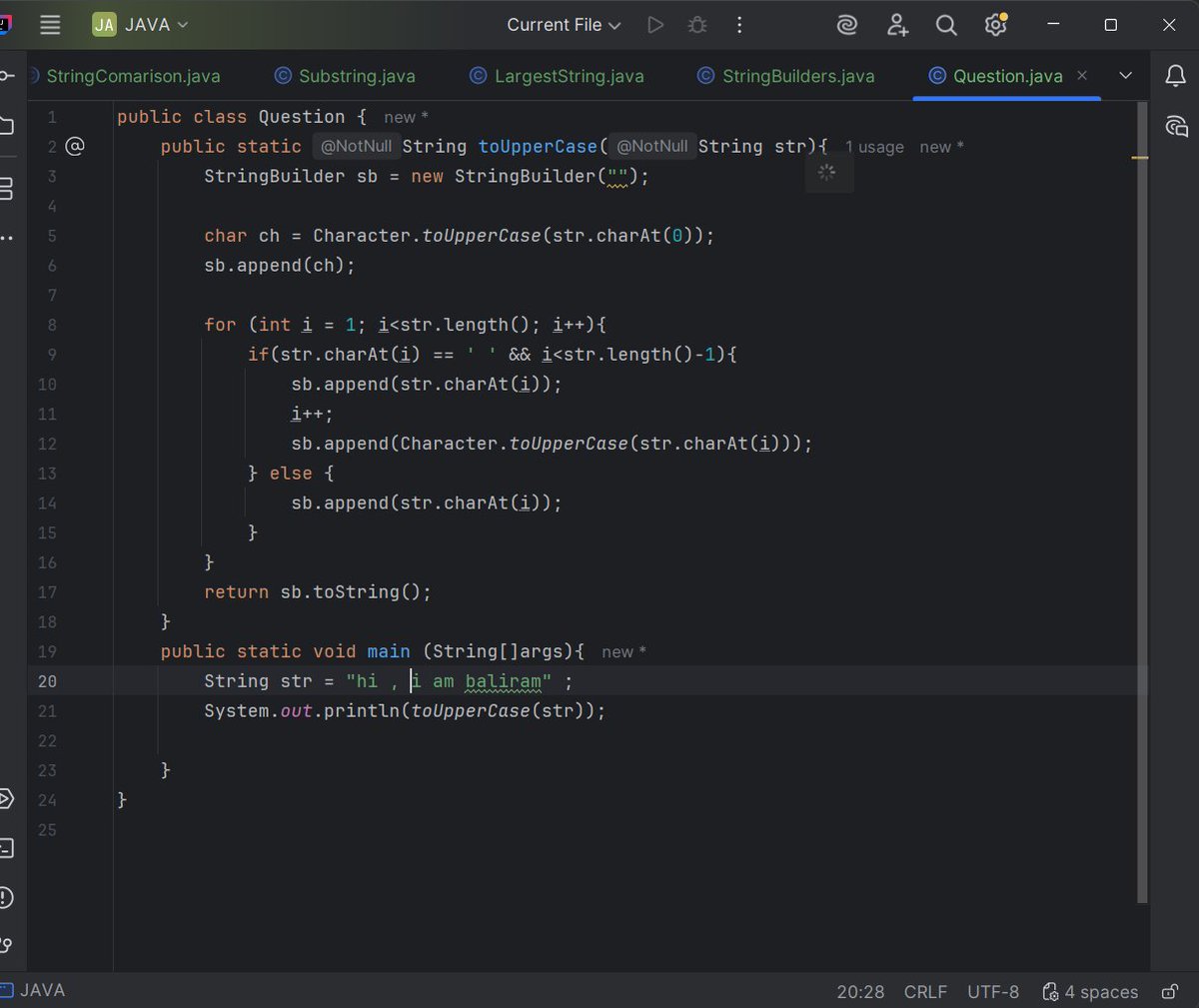Viewport: 1199px width, 1008px height.
Task: Expand Current File run configuration dropdown
Action: [x=564, y=25]
